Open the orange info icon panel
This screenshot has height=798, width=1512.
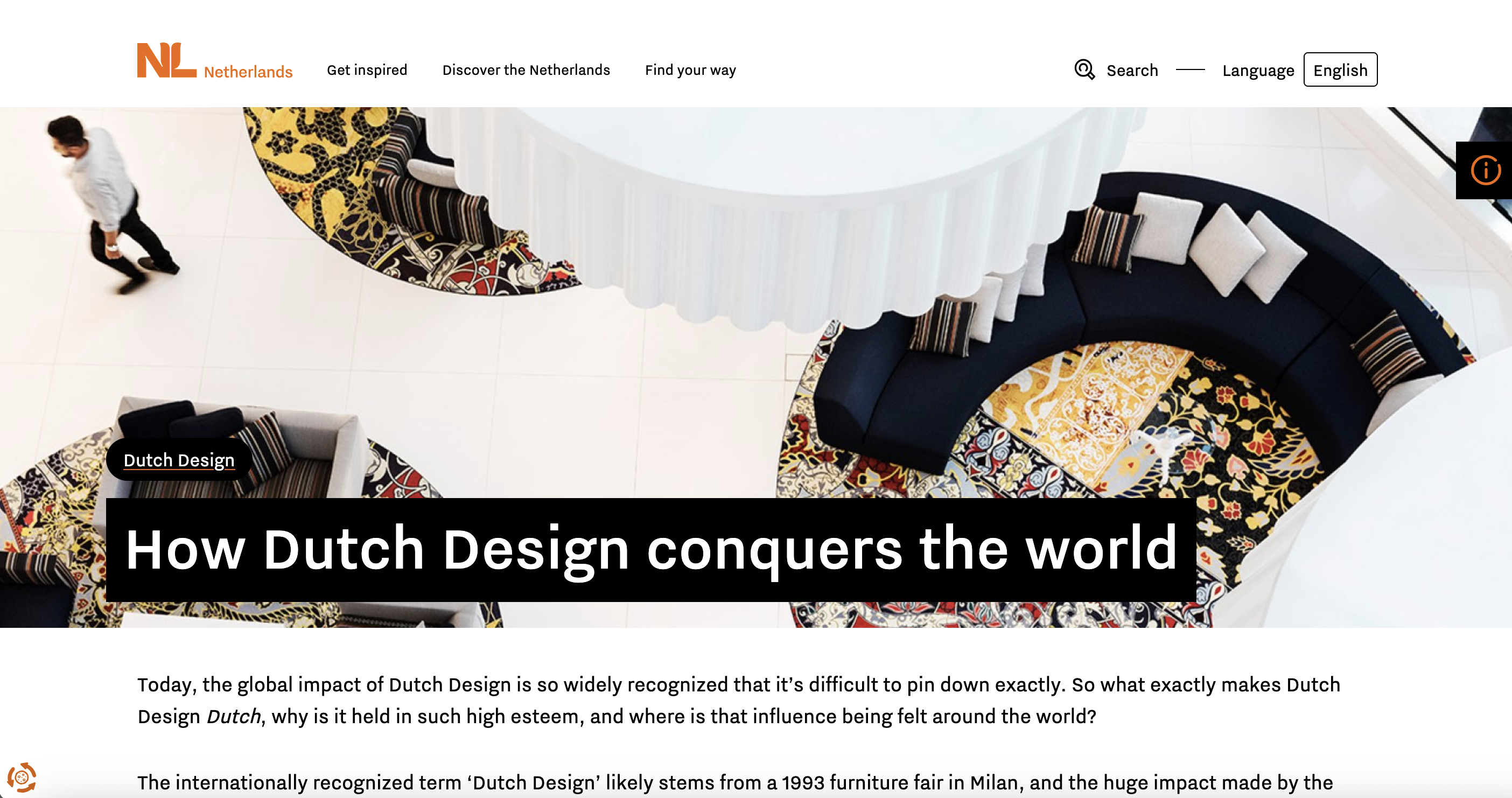coord(1485,170)
